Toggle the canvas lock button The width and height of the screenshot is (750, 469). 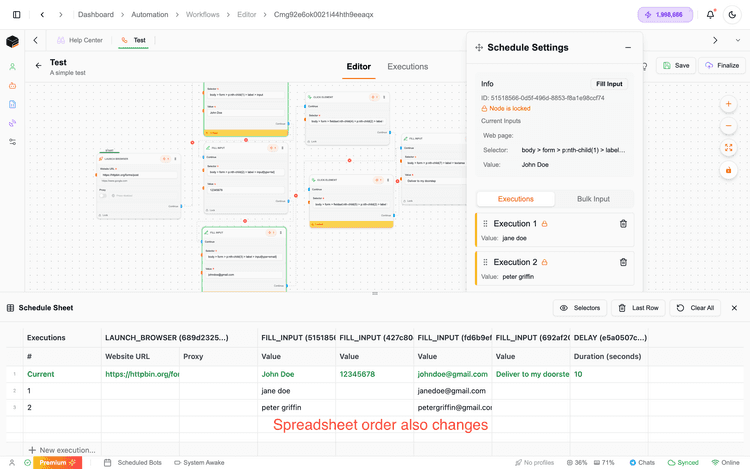(x=728, y=170)
